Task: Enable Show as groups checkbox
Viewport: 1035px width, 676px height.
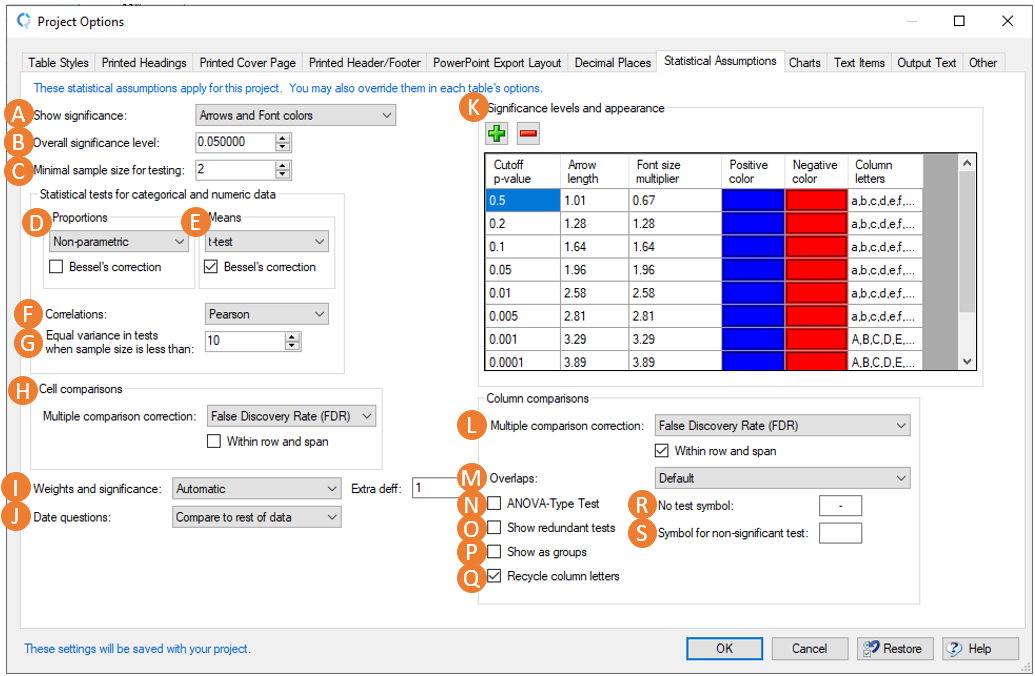Action: (x=494, y=552)
